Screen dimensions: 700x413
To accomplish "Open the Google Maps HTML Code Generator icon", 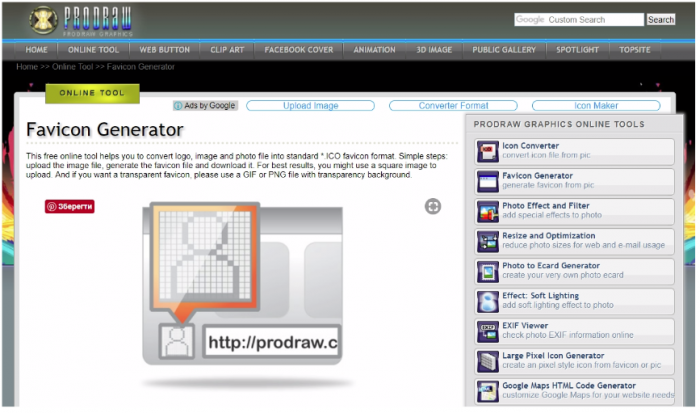I will pyautogui.click(x=487, y=391).
